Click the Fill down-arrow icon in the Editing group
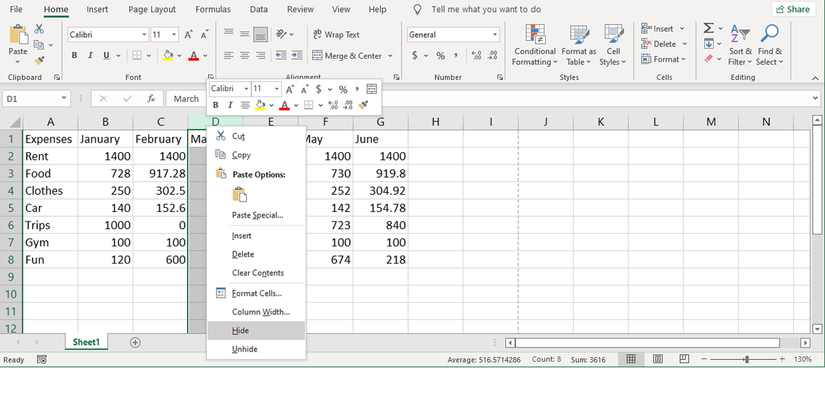 click(709, 44)
